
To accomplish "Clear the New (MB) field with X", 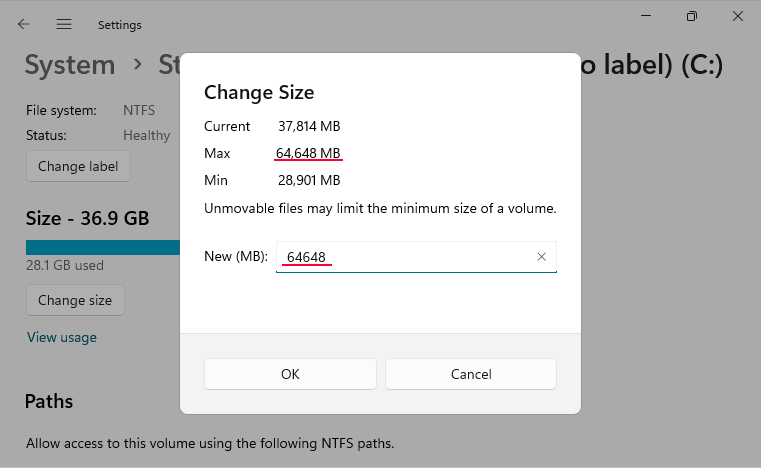I will tap(541, 257).
